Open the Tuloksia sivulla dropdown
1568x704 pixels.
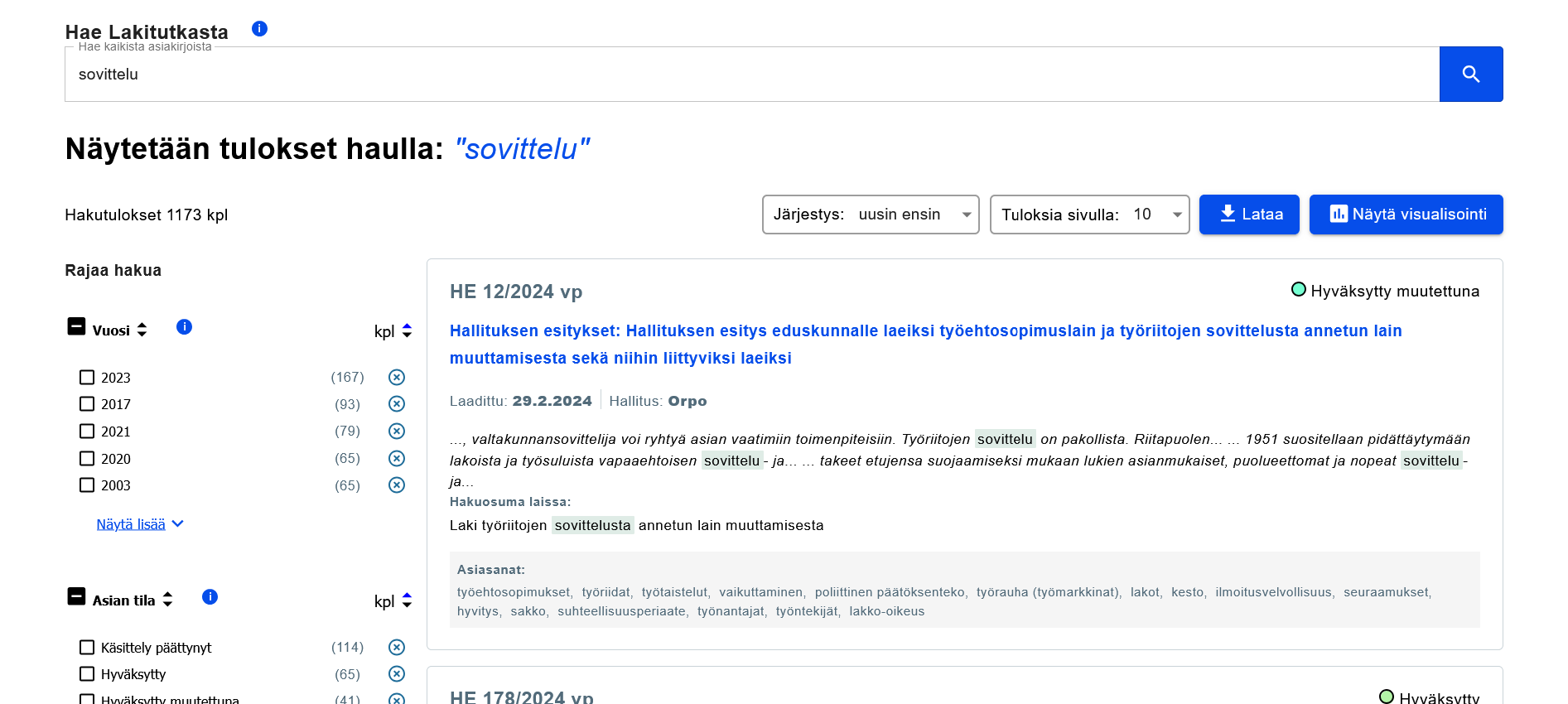pyautogui.click(x=1089, y=215)
